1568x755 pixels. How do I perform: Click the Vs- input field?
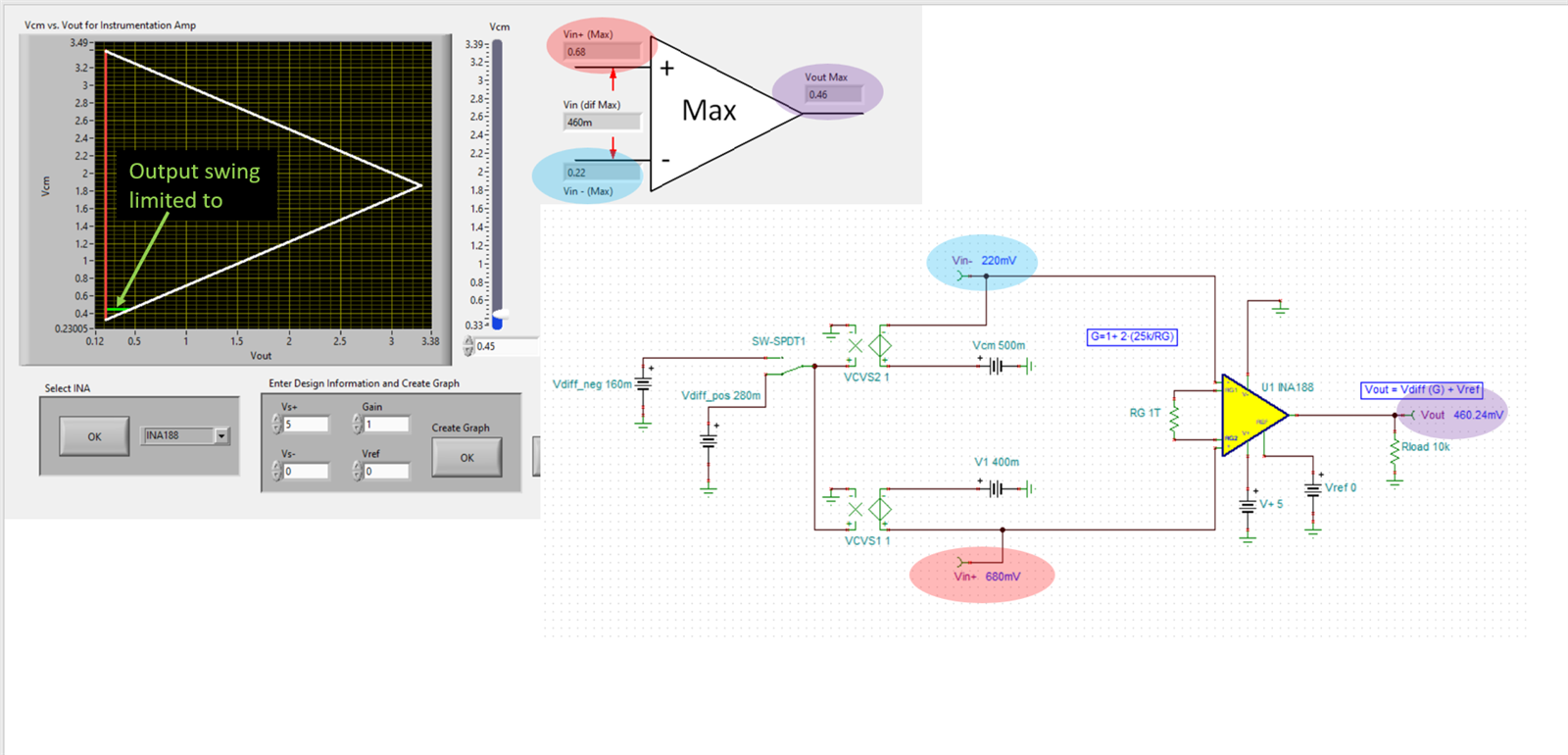click(x=307, y=472)
